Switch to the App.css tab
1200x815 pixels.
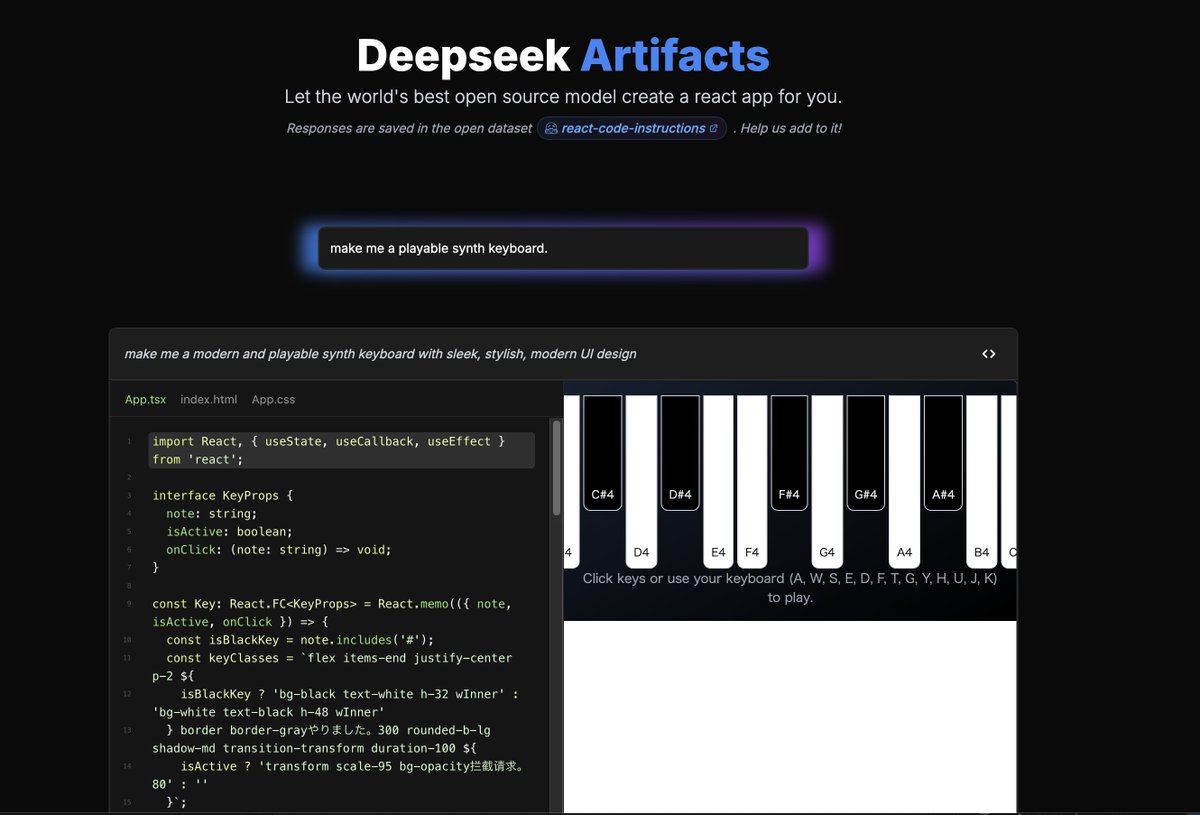pyautogui.click(x=273, y=399)
